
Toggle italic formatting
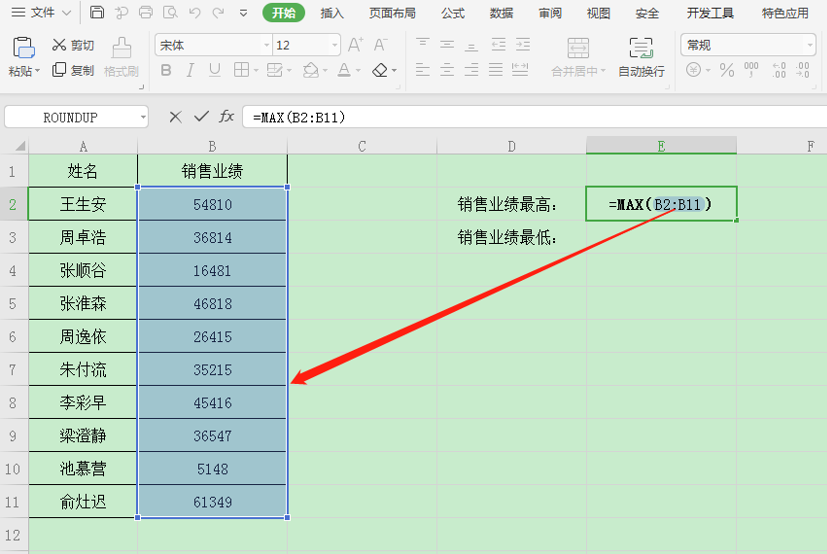point(190,70)
